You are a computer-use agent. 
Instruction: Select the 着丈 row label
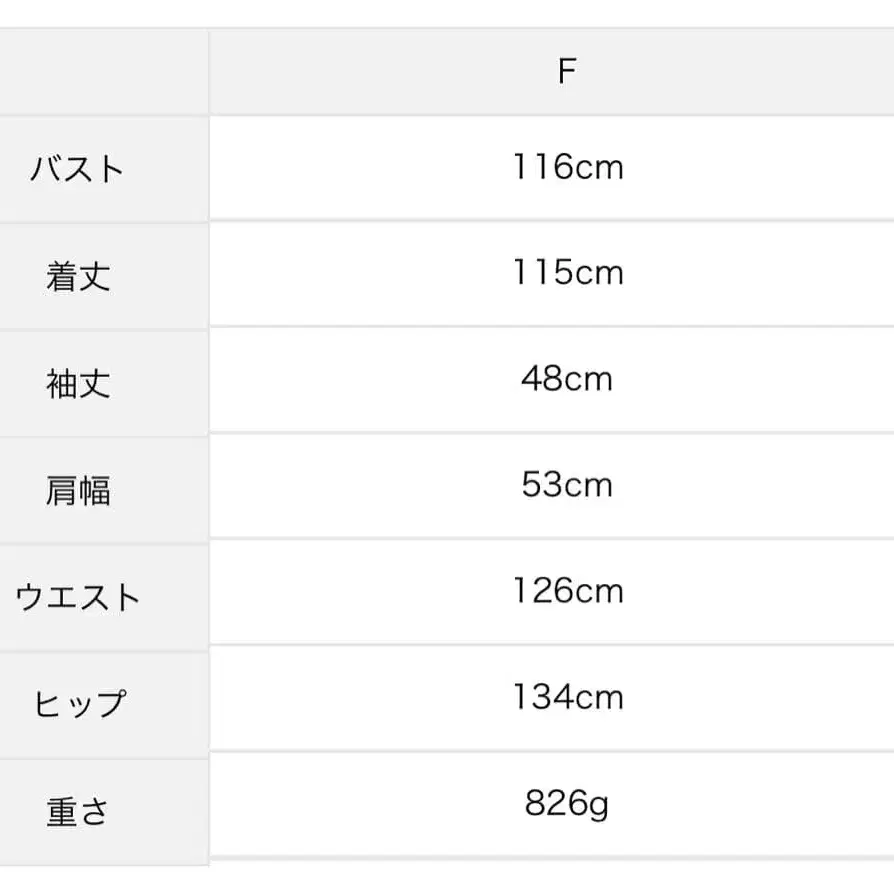point(77,276)
